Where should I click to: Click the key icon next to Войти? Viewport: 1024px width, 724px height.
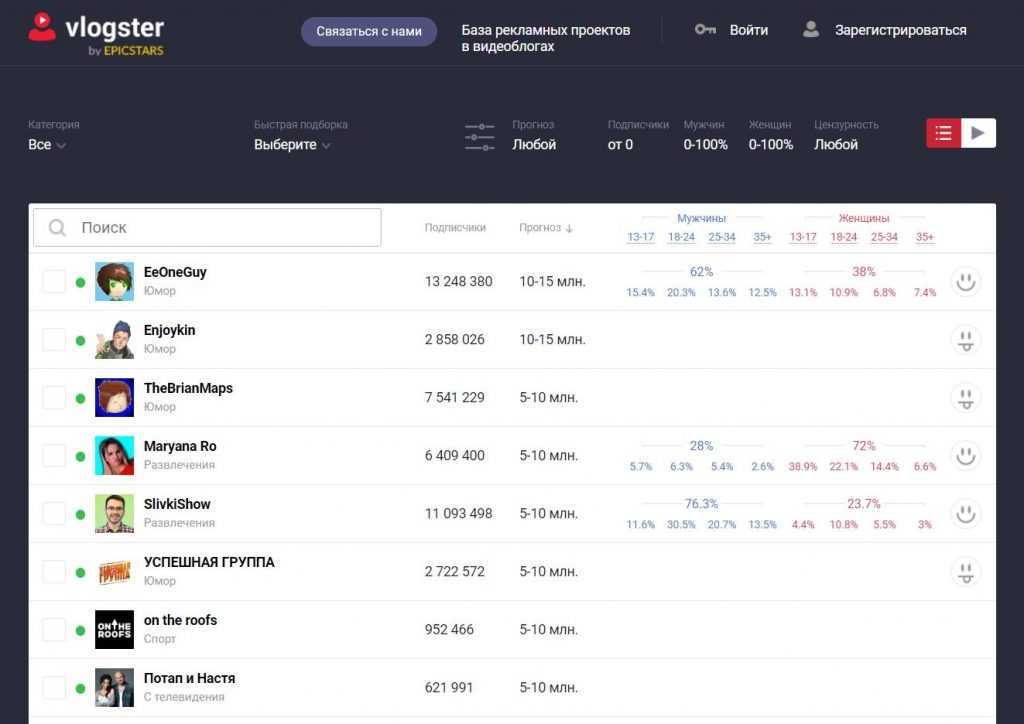[x=705, y=30]
